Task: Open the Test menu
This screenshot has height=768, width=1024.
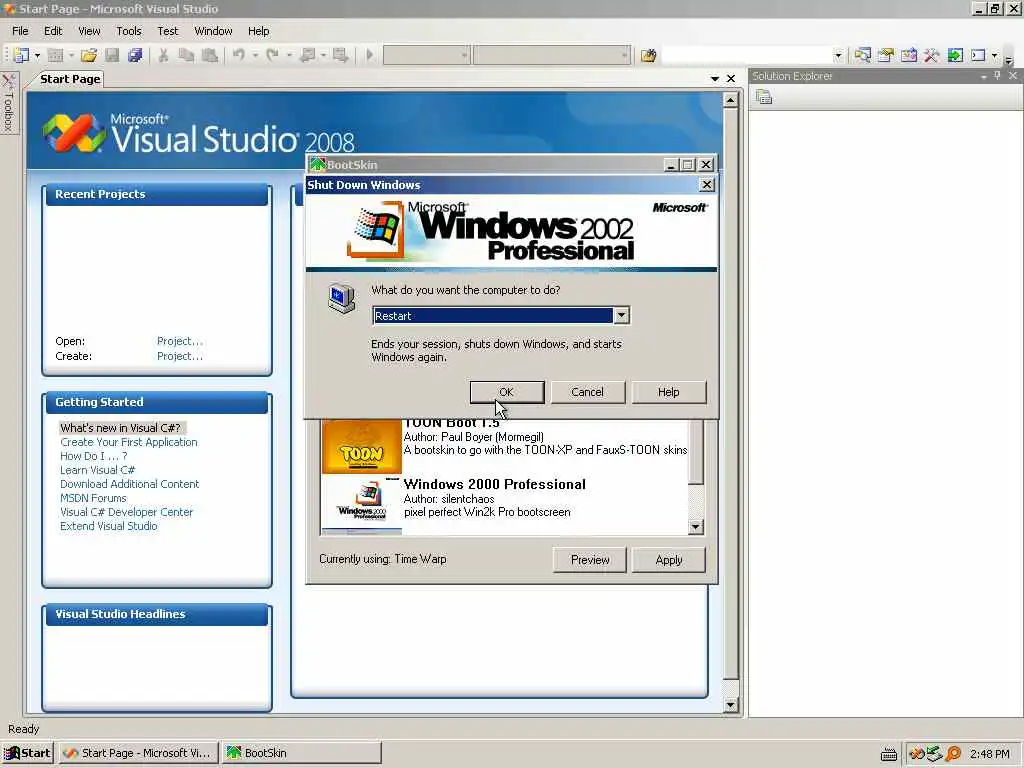Action: point(168,31)
